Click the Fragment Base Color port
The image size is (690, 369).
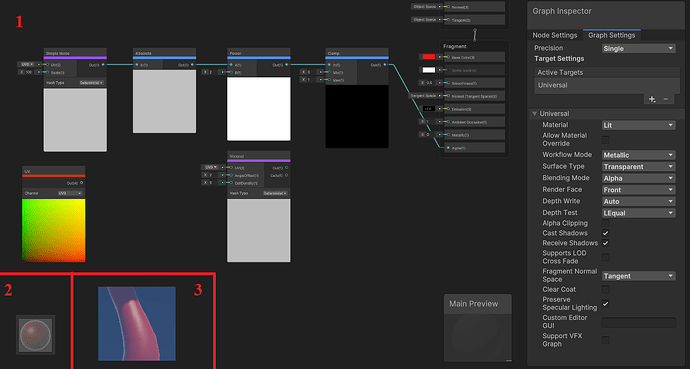click(448, 57)
